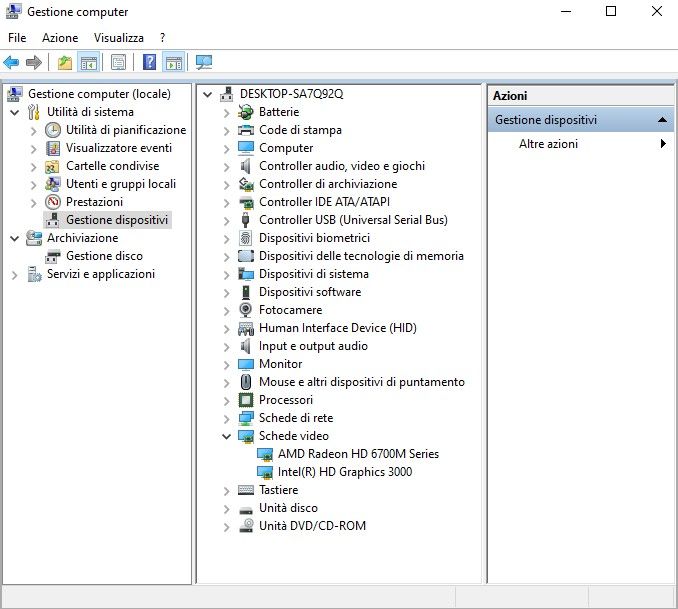Click the scan for hardware changes icon
The image size is (678, 609).
pos(204,62)
